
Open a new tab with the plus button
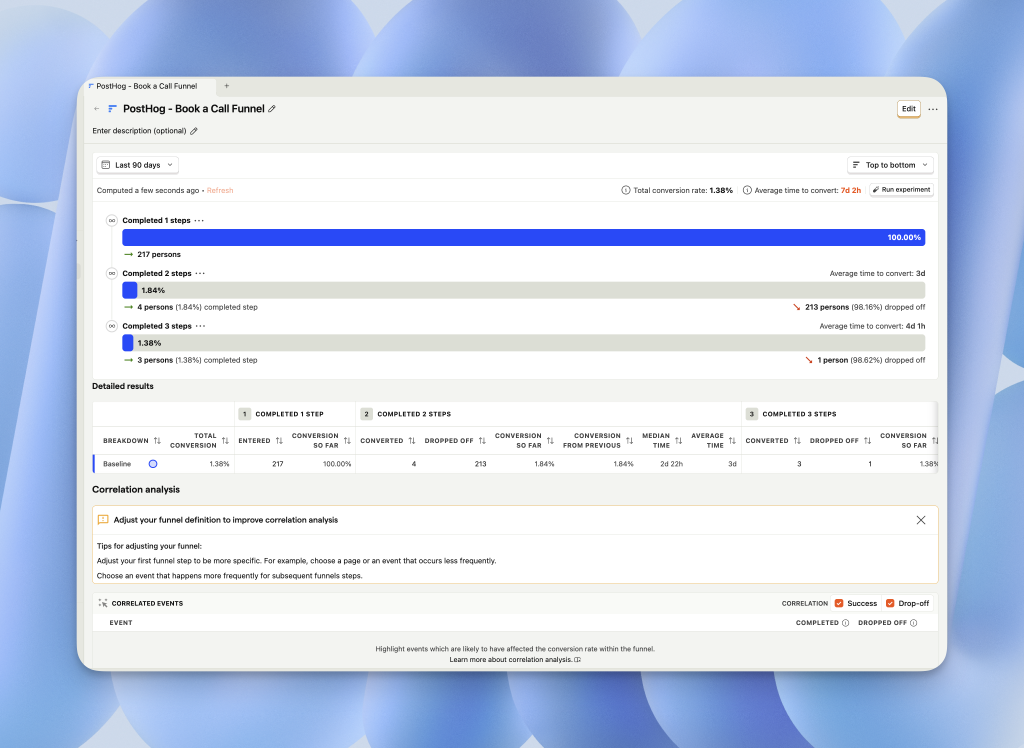click(x=226, y=86)
